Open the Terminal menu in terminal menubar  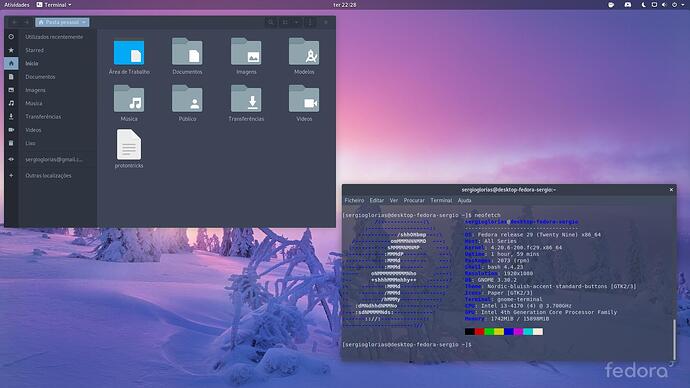(441, 200)
